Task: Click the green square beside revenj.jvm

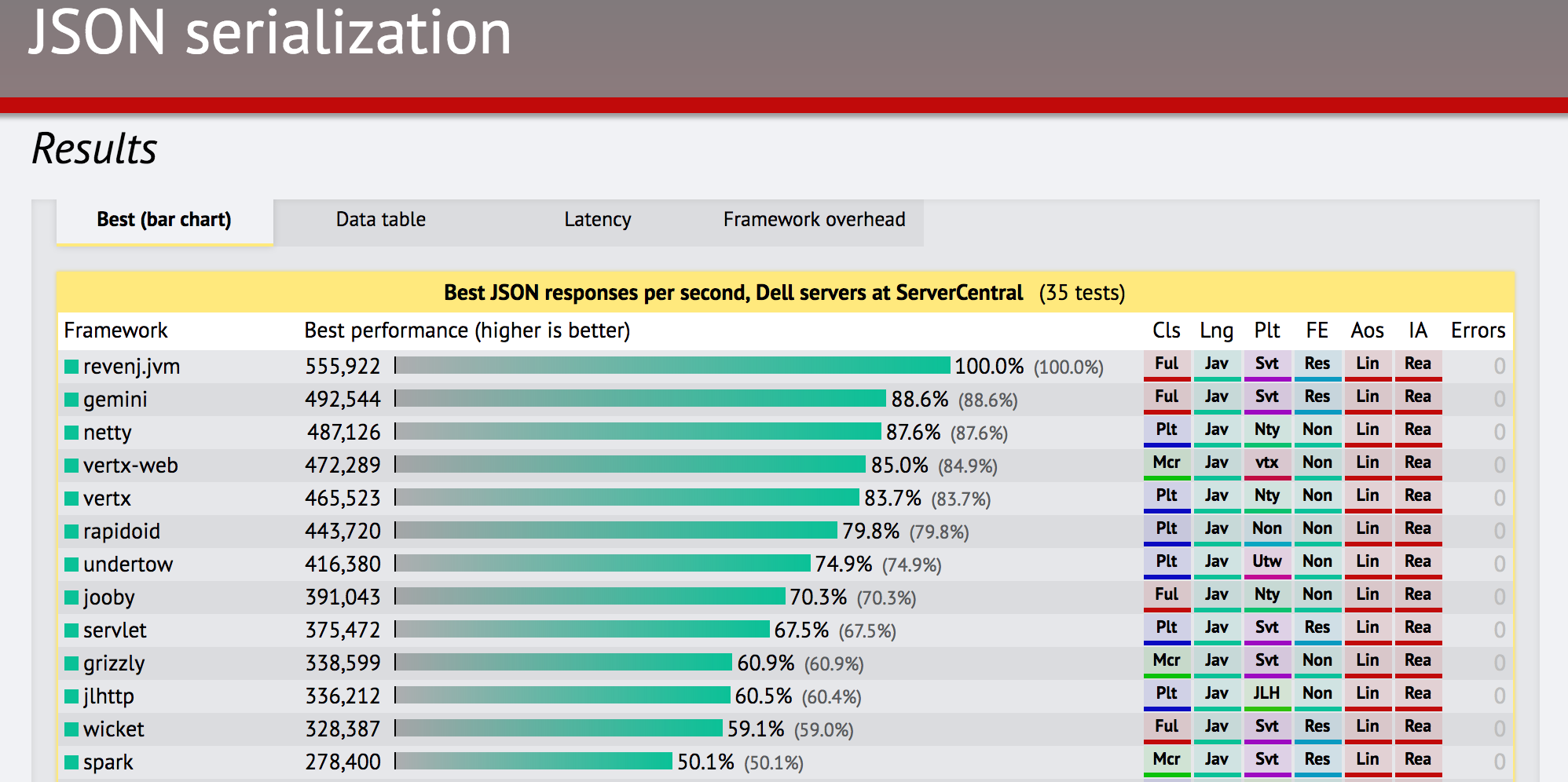Action: point(71,367)
